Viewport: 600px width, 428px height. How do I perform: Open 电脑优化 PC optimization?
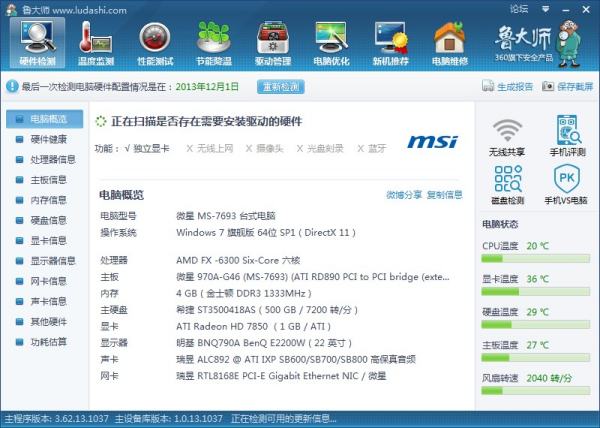(331, 43)
